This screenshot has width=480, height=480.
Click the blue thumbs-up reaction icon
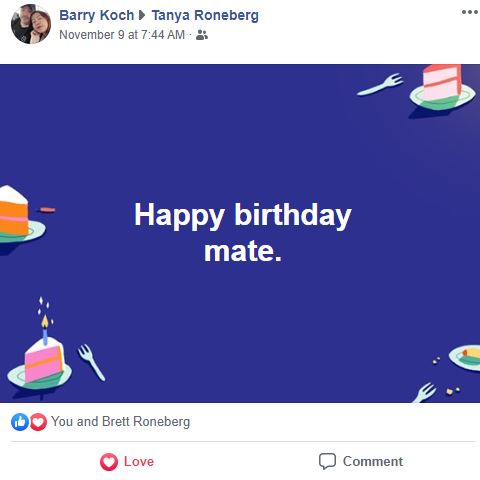(x=20, y=422)
